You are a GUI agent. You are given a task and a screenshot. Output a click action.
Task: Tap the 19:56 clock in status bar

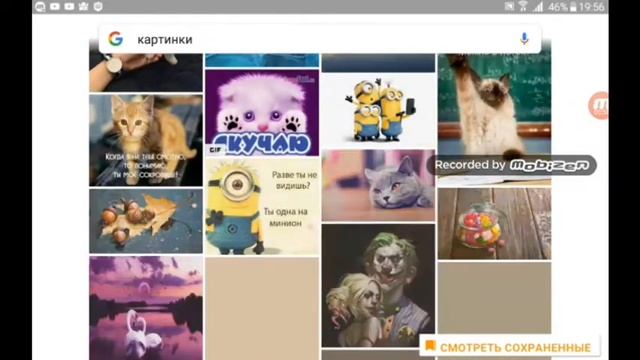pos(591,7)
